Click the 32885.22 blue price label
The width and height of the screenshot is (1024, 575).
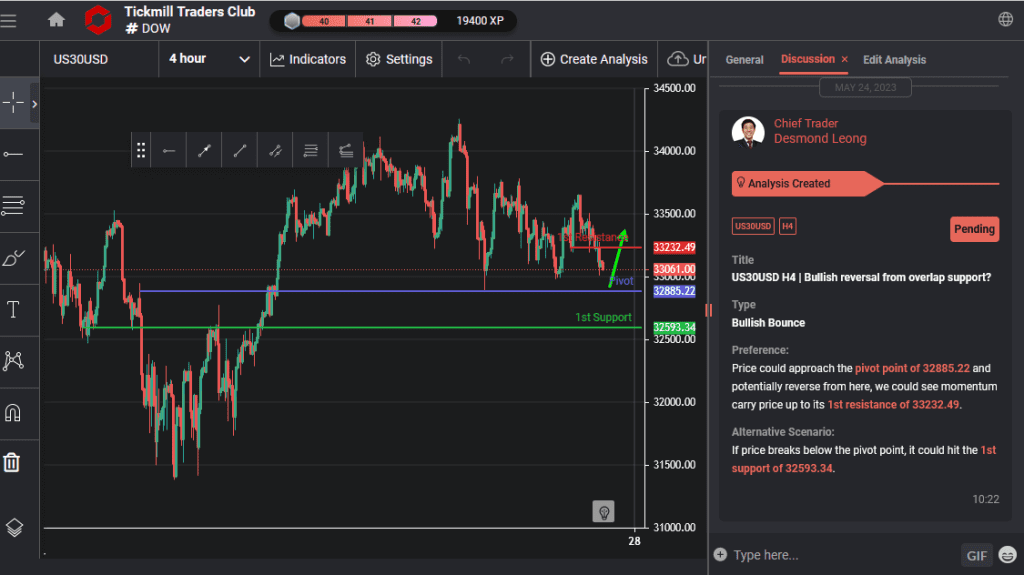(674, 291)
